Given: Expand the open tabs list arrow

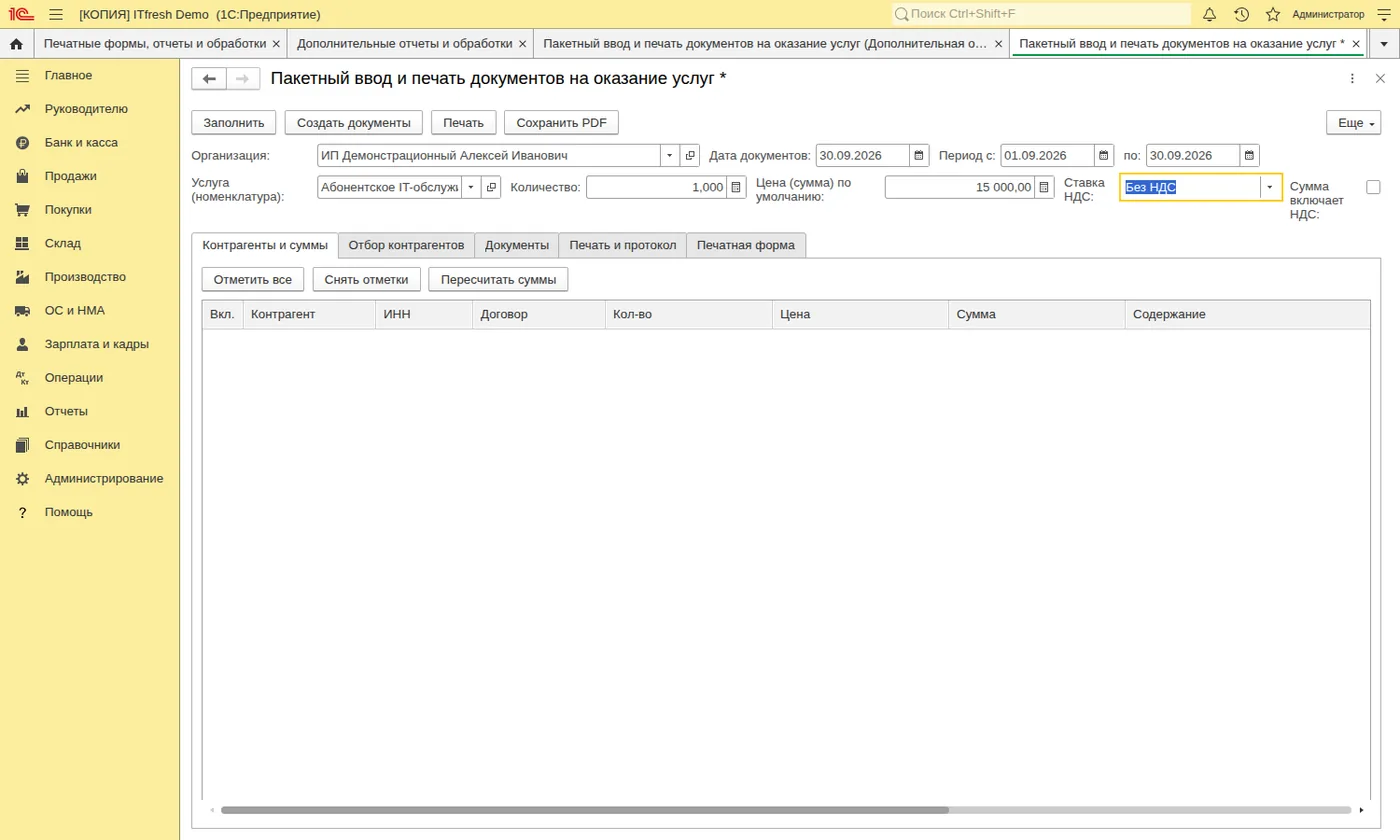Looking at the screenshot, I should click(x=1384, y=44).
